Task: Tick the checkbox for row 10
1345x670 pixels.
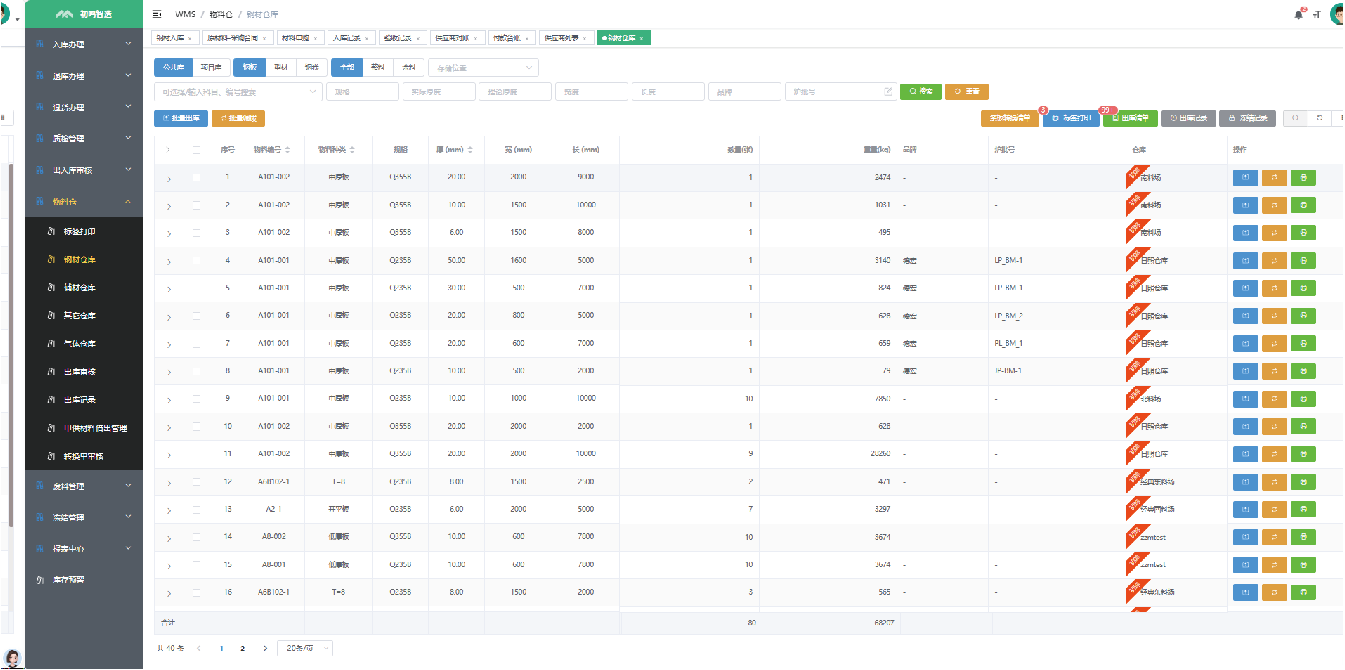Action: pos(196,426)
